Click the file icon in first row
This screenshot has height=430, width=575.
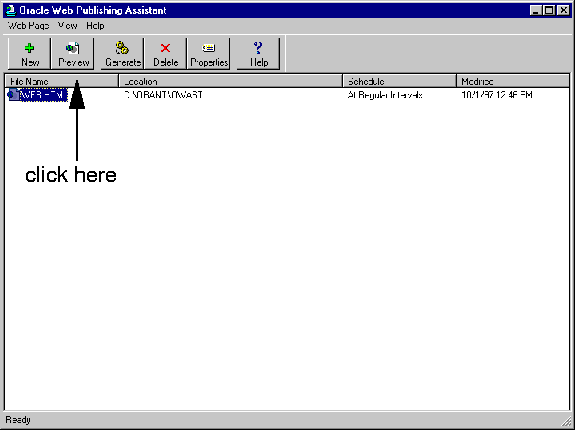[x=13, y=95]
